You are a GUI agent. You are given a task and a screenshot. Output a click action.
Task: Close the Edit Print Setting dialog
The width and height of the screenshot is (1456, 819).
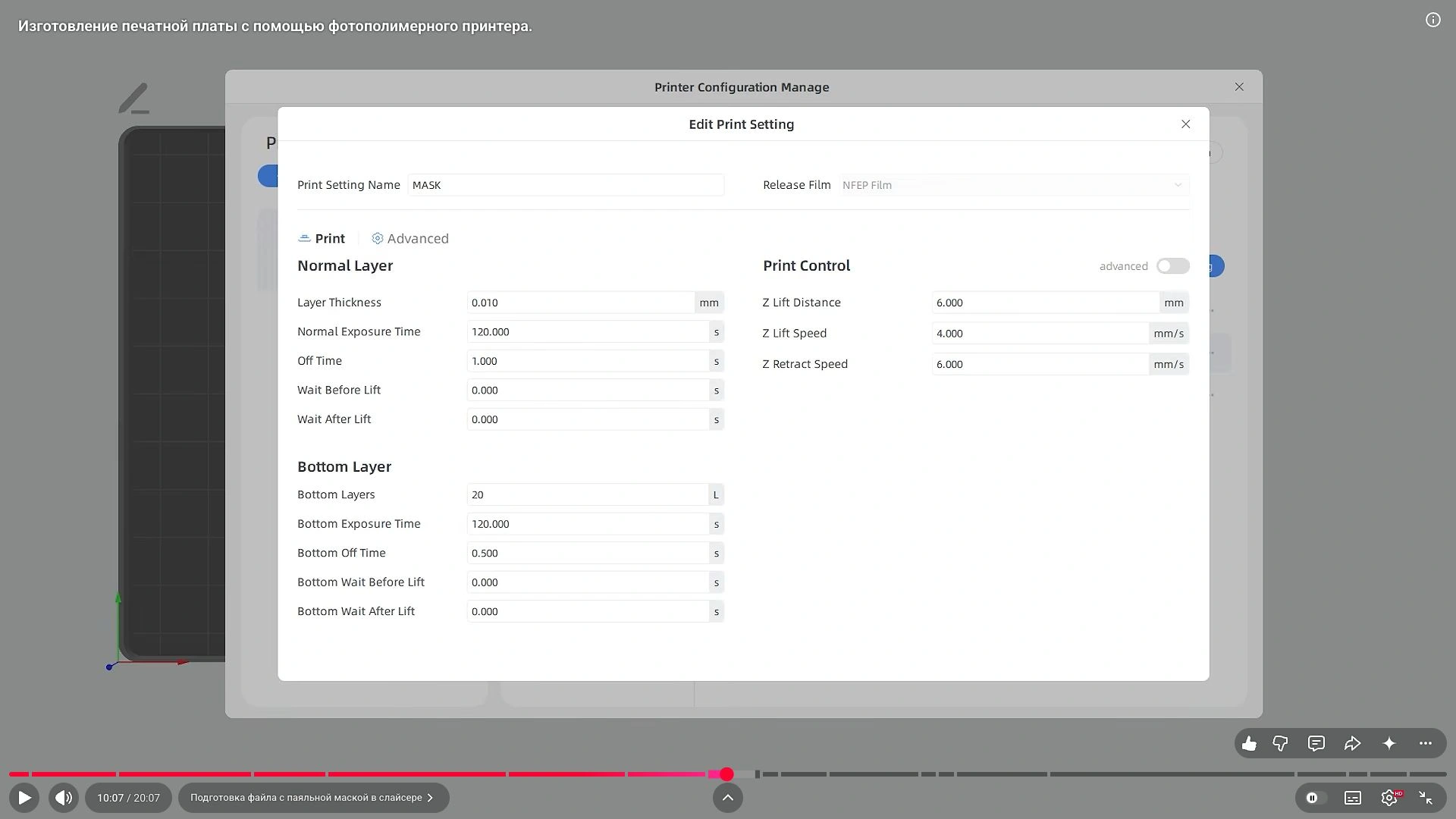1186,124
